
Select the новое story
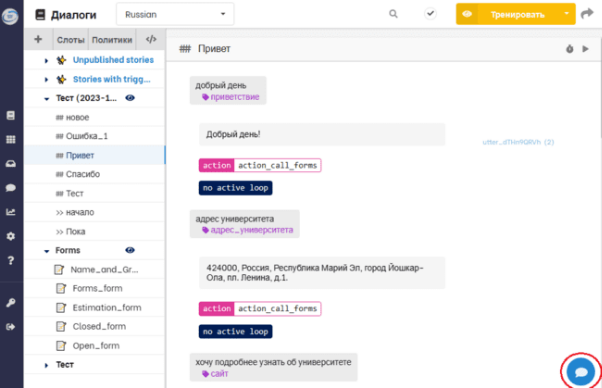click(95, 117)
